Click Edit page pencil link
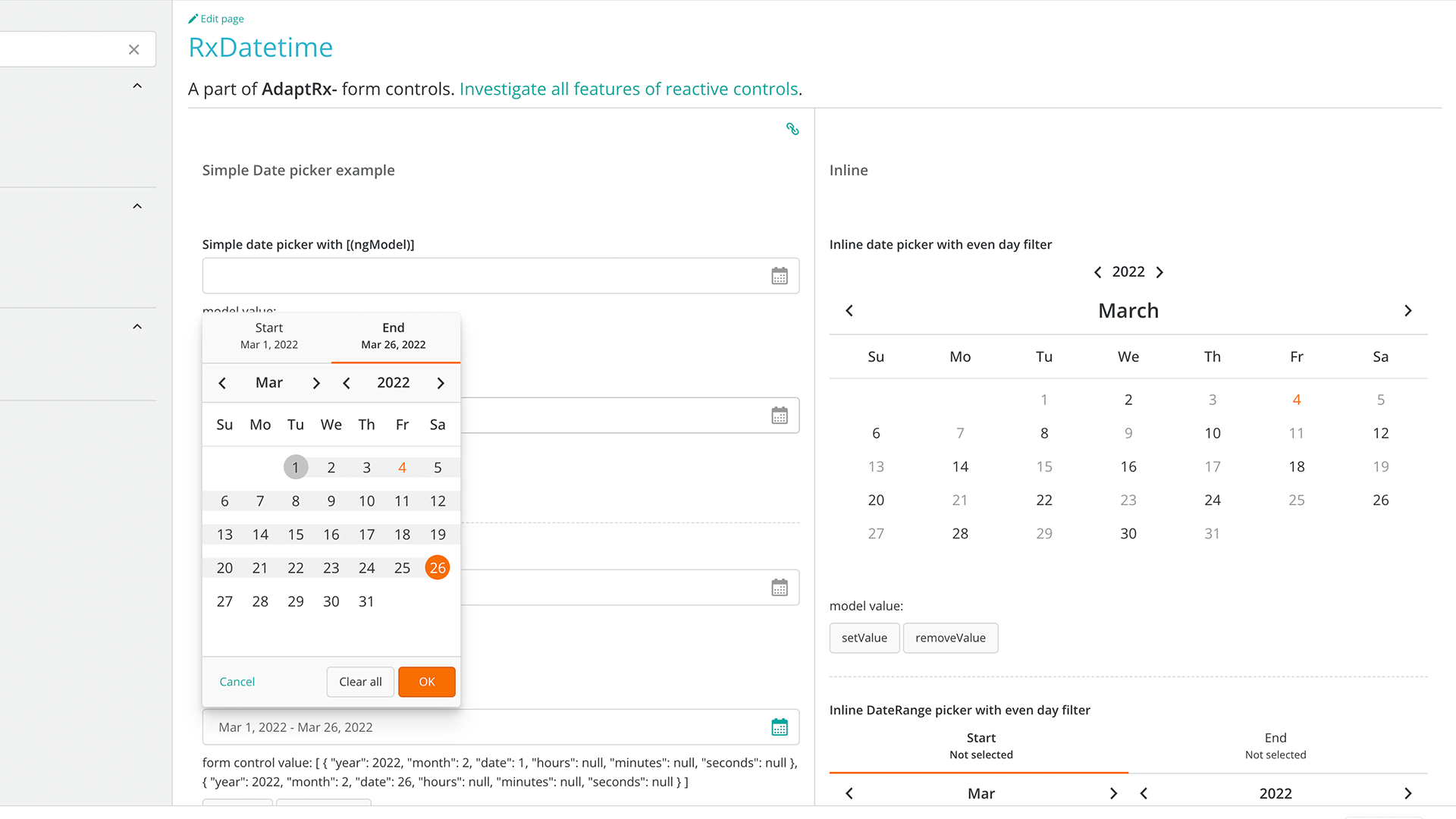The image size is (1456, 819). click(216, 19)
